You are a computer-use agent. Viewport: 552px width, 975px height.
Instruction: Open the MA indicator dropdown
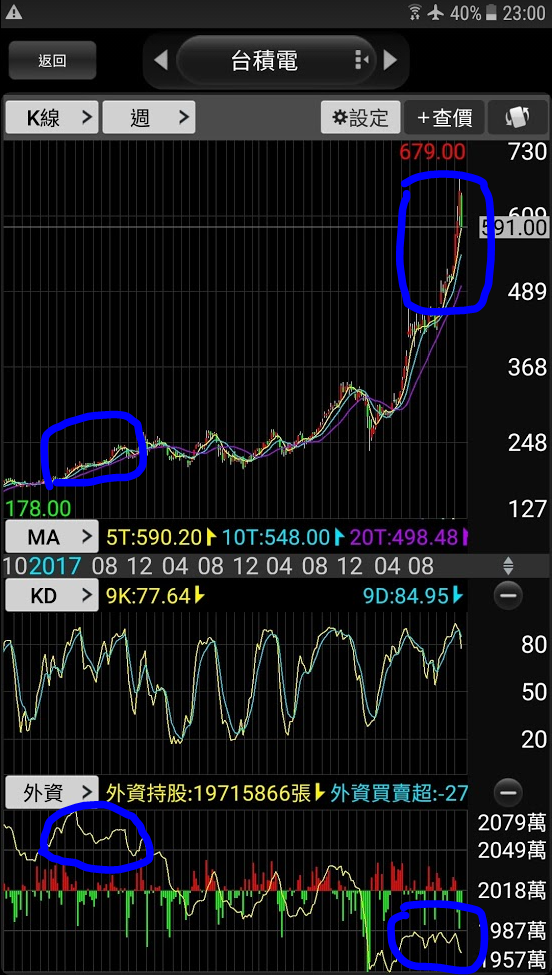pos(52,536)
